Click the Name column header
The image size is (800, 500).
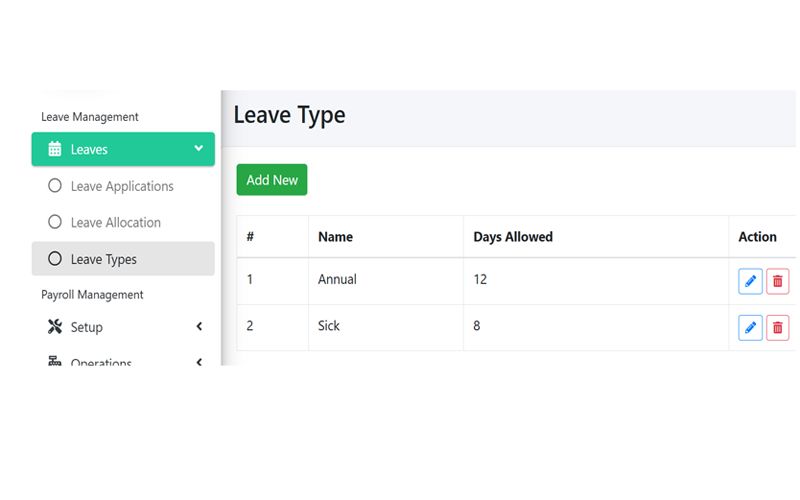(335, 237)
